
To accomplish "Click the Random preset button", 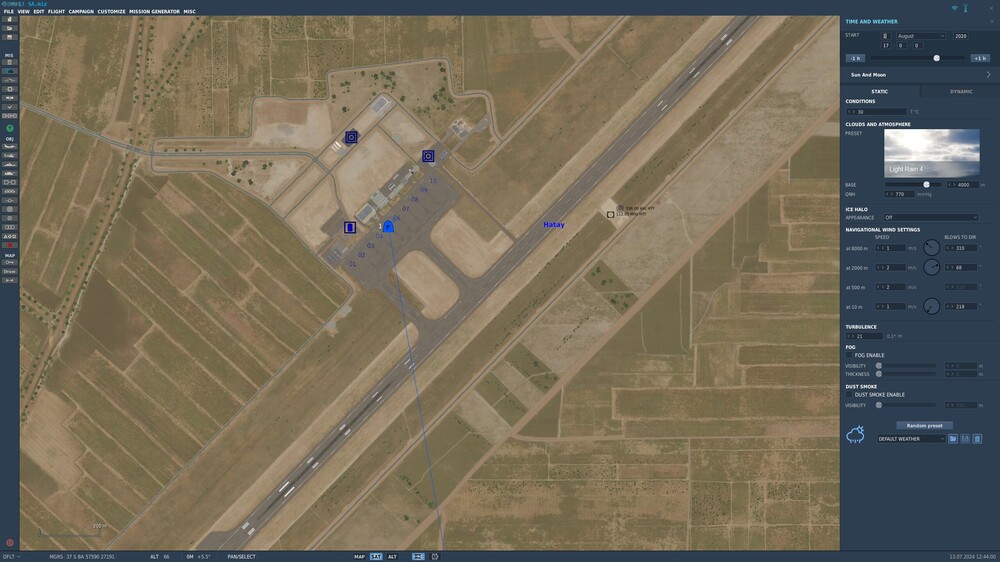I will coord(924,425).
